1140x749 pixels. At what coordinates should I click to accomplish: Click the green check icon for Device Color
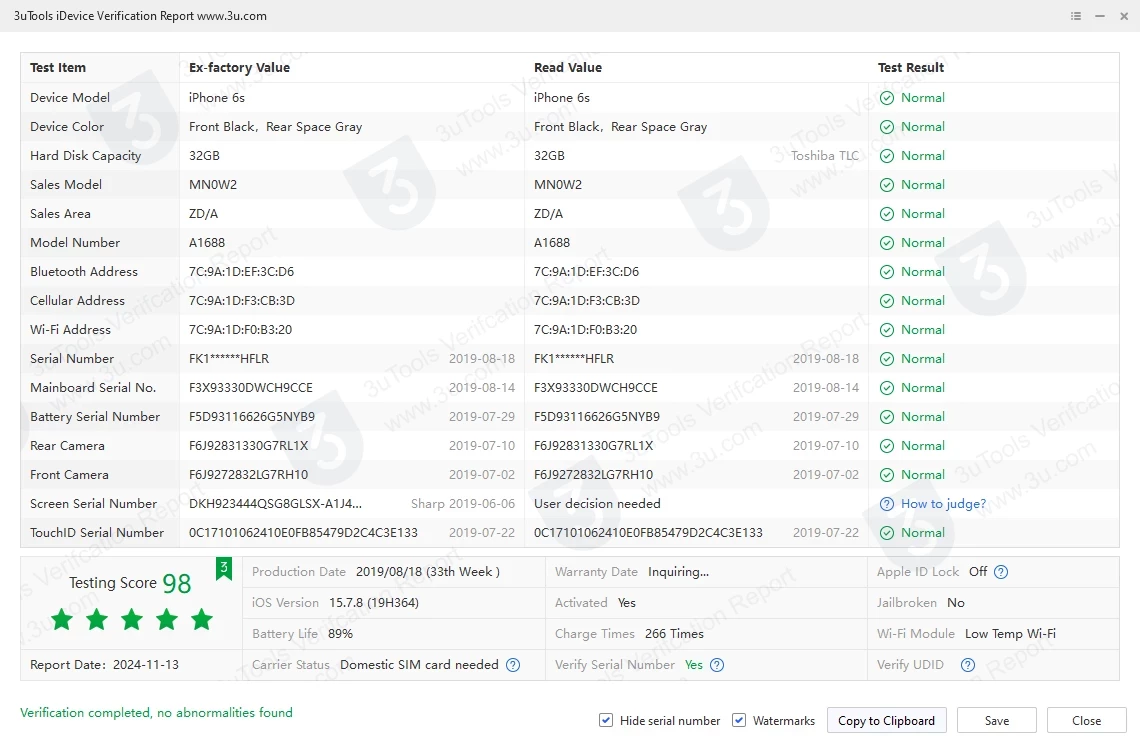click(887, 127)
